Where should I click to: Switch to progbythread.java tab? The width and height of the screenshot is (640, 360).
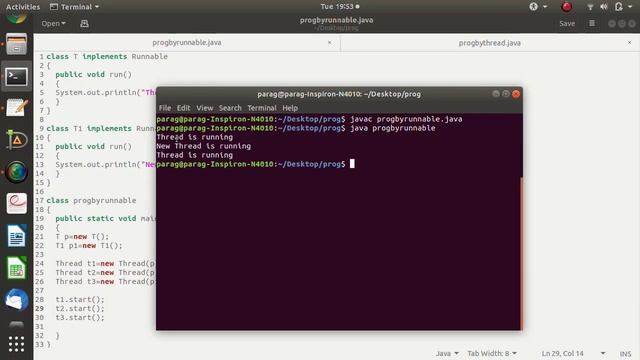(x=489, y=43)
